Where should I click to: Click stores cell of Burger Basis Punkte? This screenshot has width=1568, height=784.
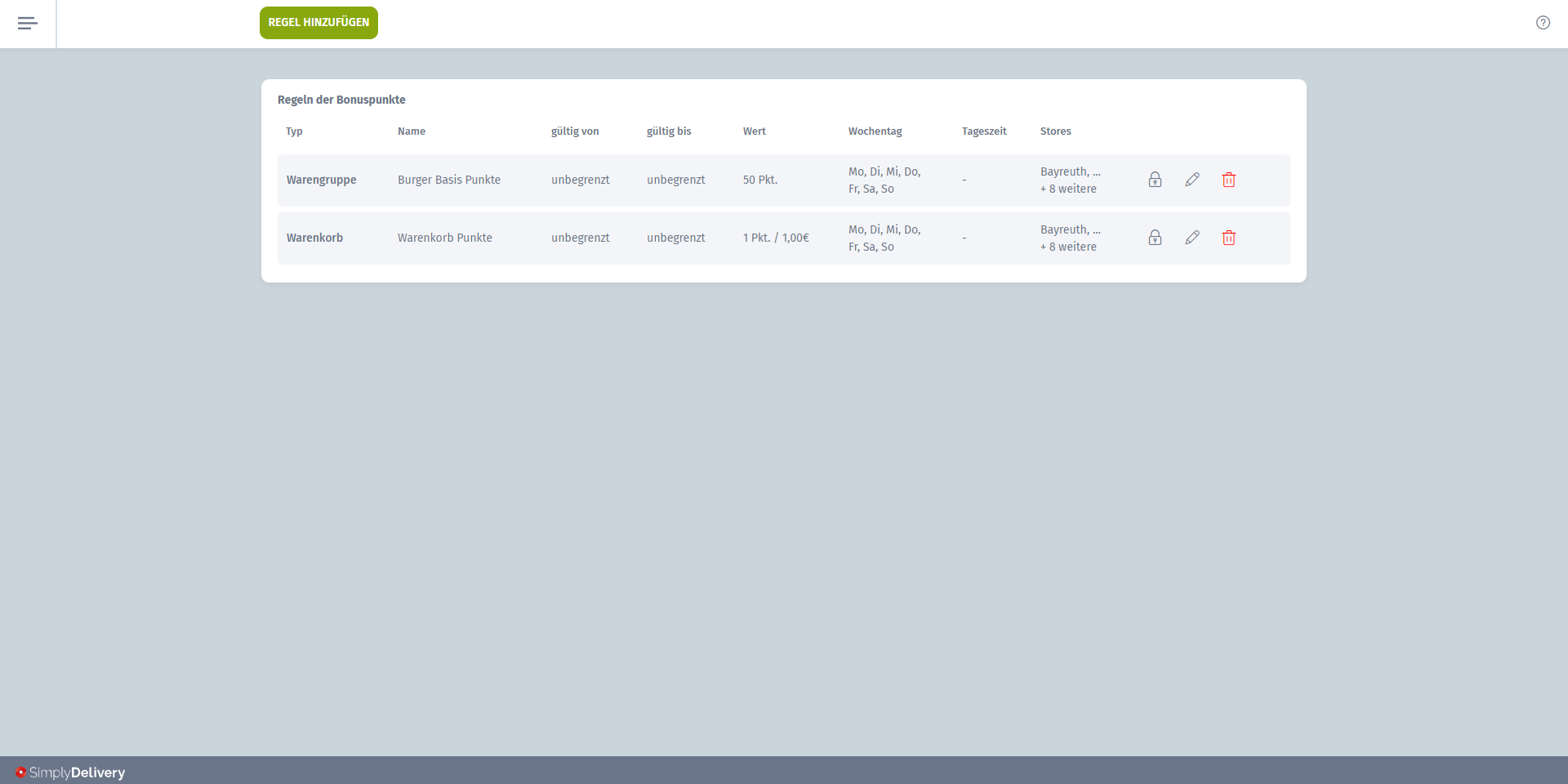[1071, 180]
